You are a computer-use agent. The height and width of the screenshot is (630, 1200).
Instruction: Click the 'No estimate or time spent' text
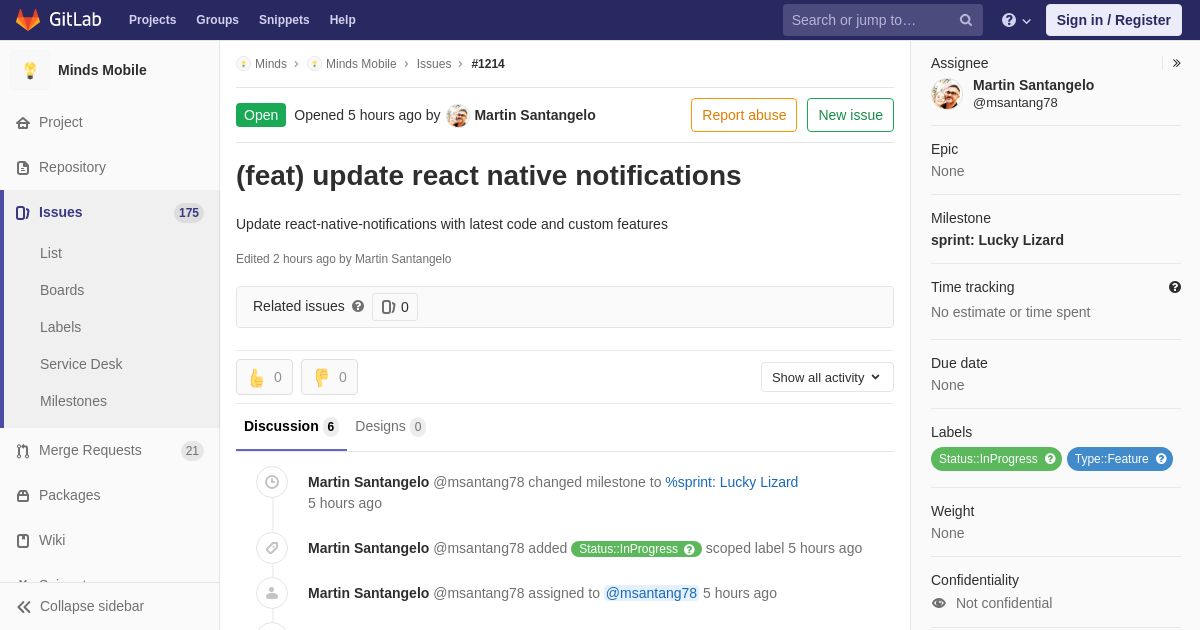pos(1010,312)
